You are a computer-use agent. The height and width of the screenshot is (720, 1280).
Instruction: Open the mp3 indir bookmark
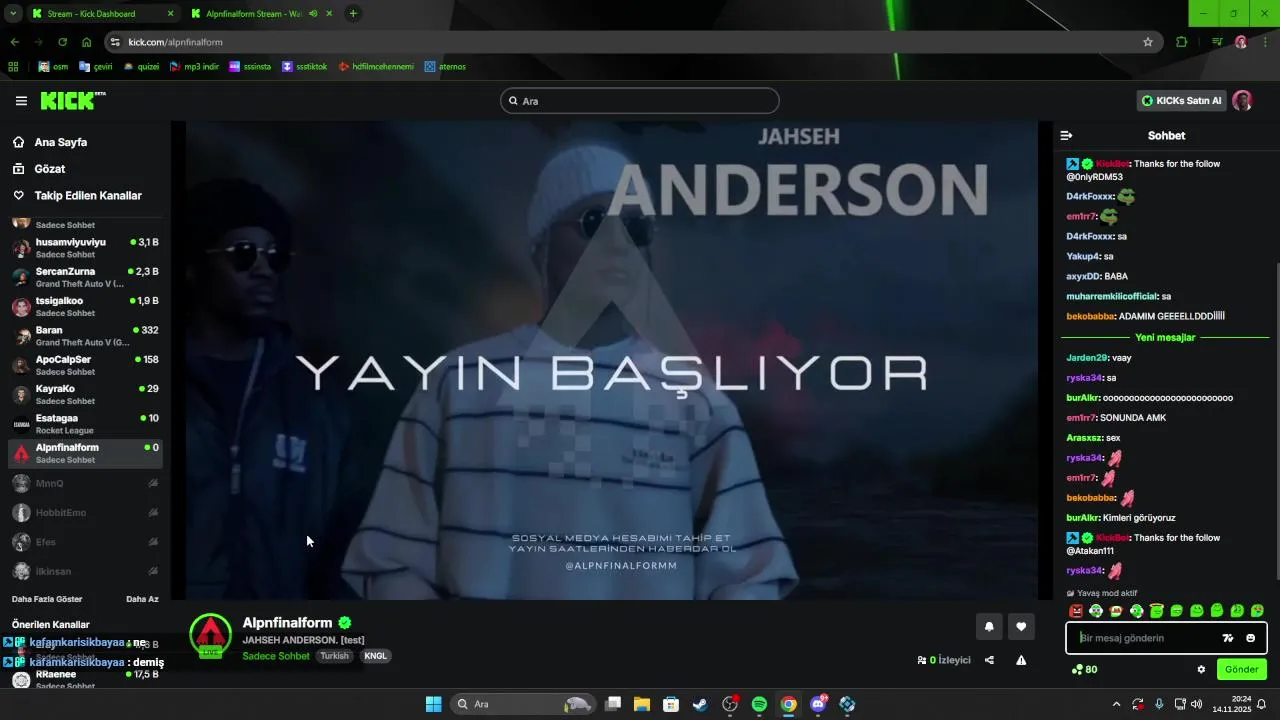194,67
